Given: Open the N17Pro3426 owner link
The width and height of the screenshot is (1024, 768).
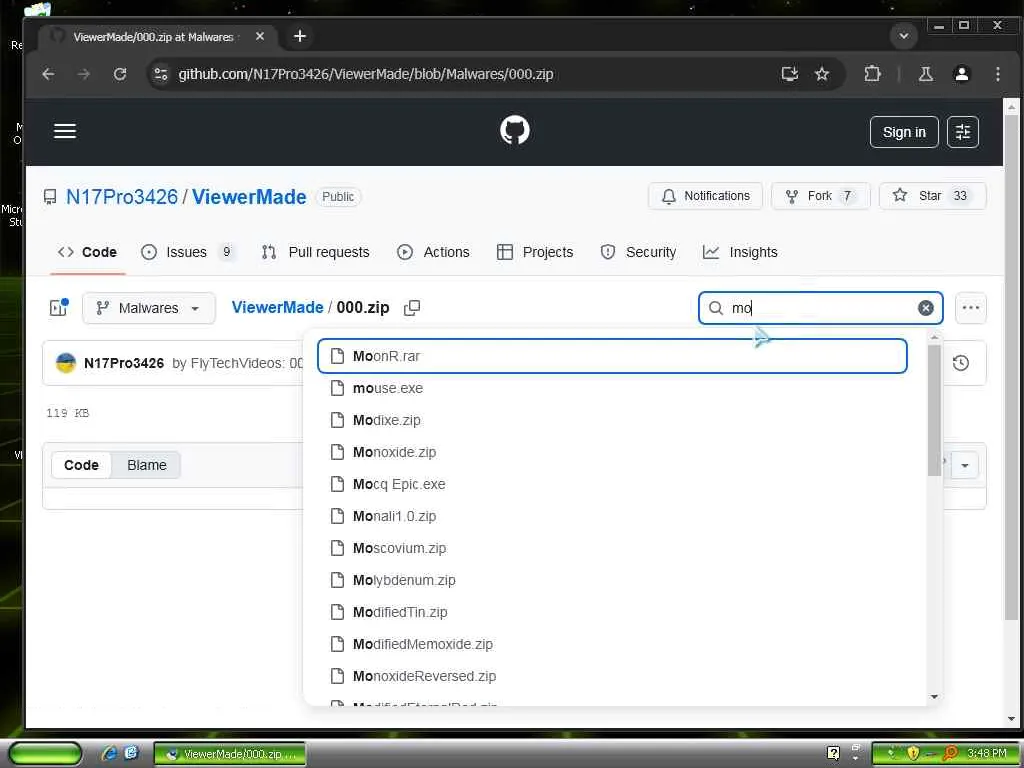Looking at the screenshot, I should [x=121, y=197].
